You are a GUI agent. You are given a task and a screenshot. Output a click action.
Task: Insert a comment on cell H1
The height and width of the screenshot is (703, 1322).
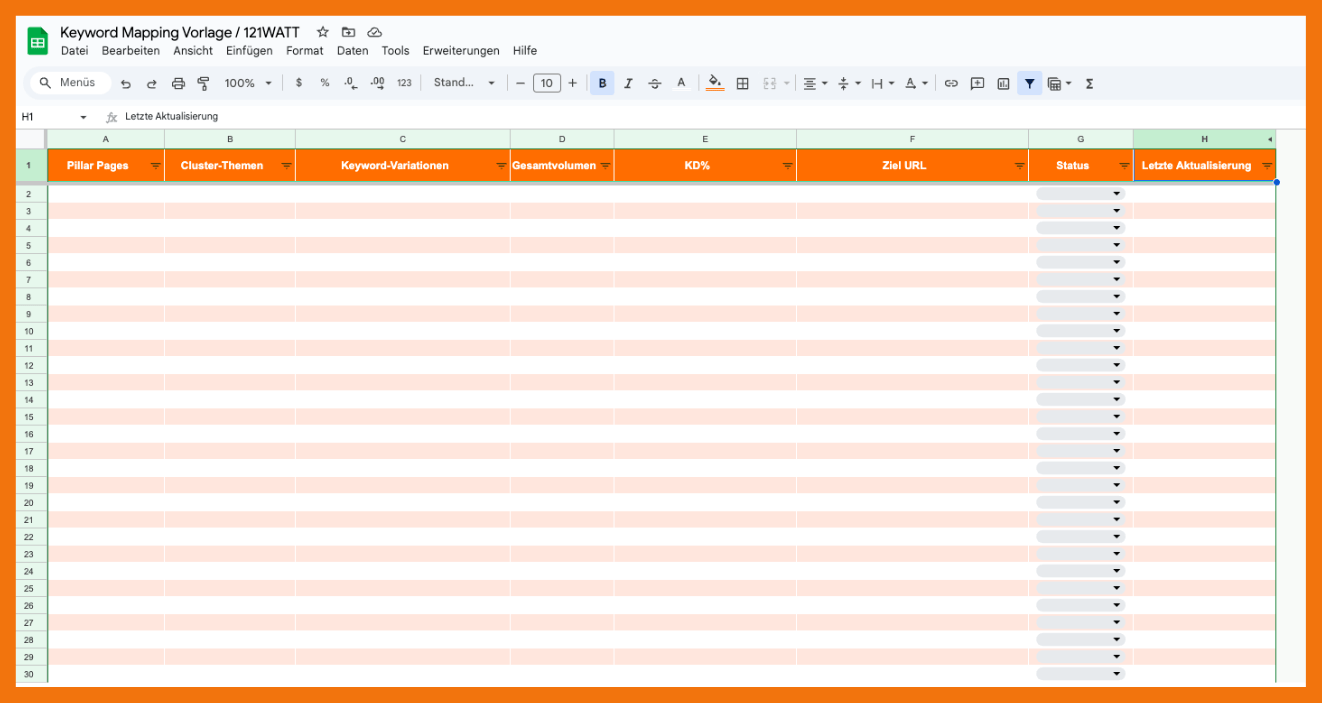[977, 83]
